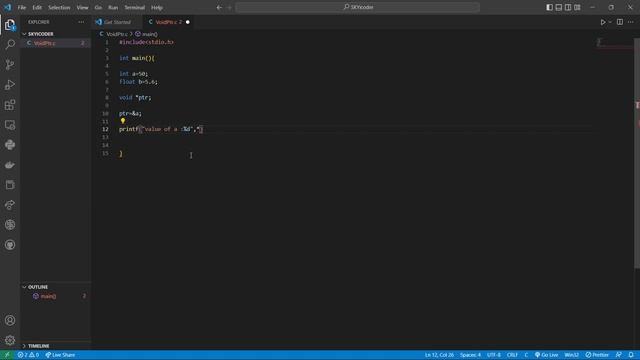
Task: Open the Terminal menu
Action: 134,7
